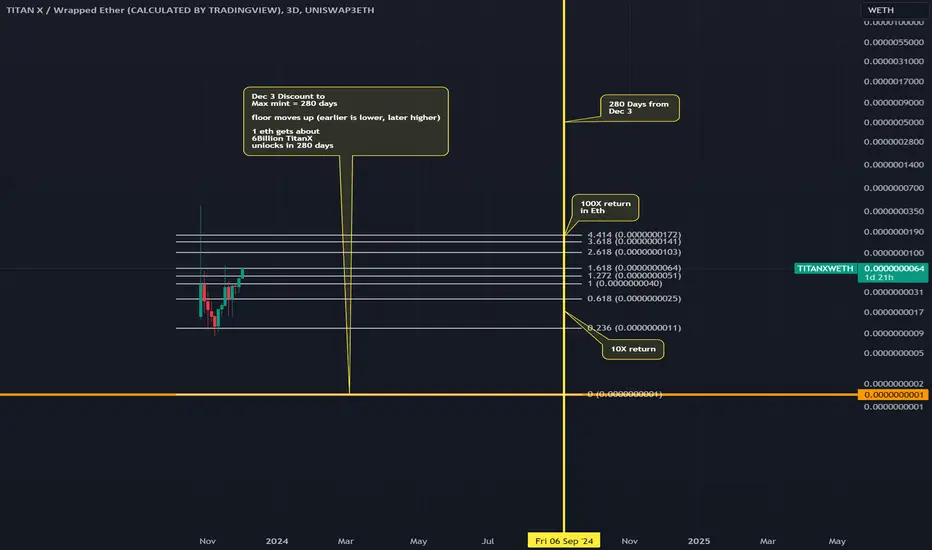
Task: Click the 0.0000017000 price scale value
Action: (893, 81)
